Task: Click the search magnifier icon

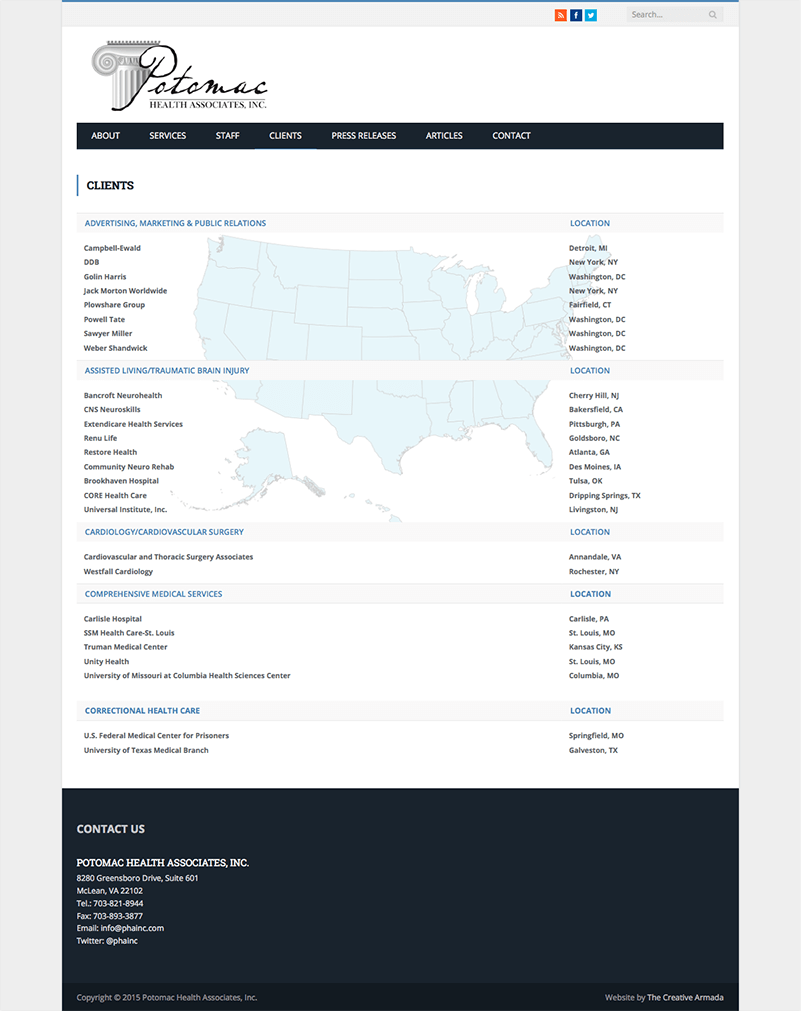Action: pos(711,14)
